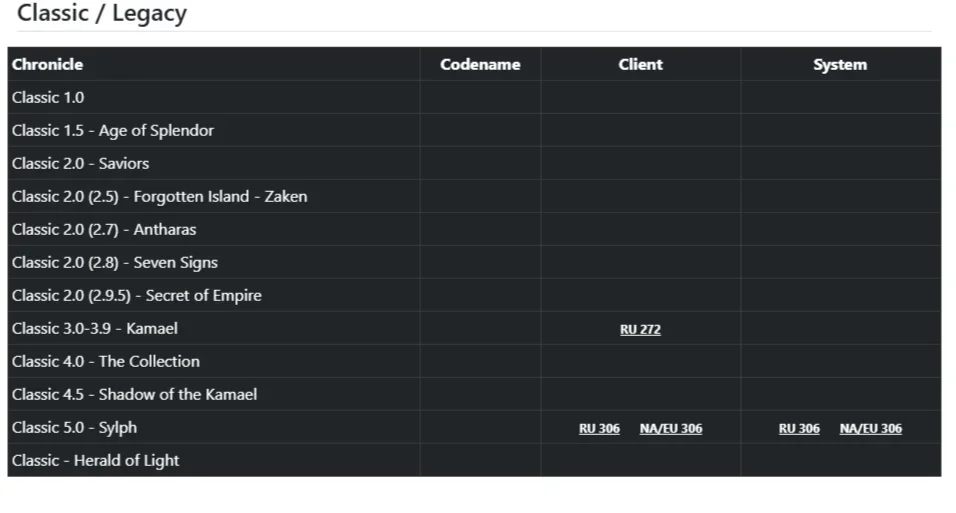956x513 pixels.
Task: Open RU 306 link in System column
Action: [x=799, y=429]
